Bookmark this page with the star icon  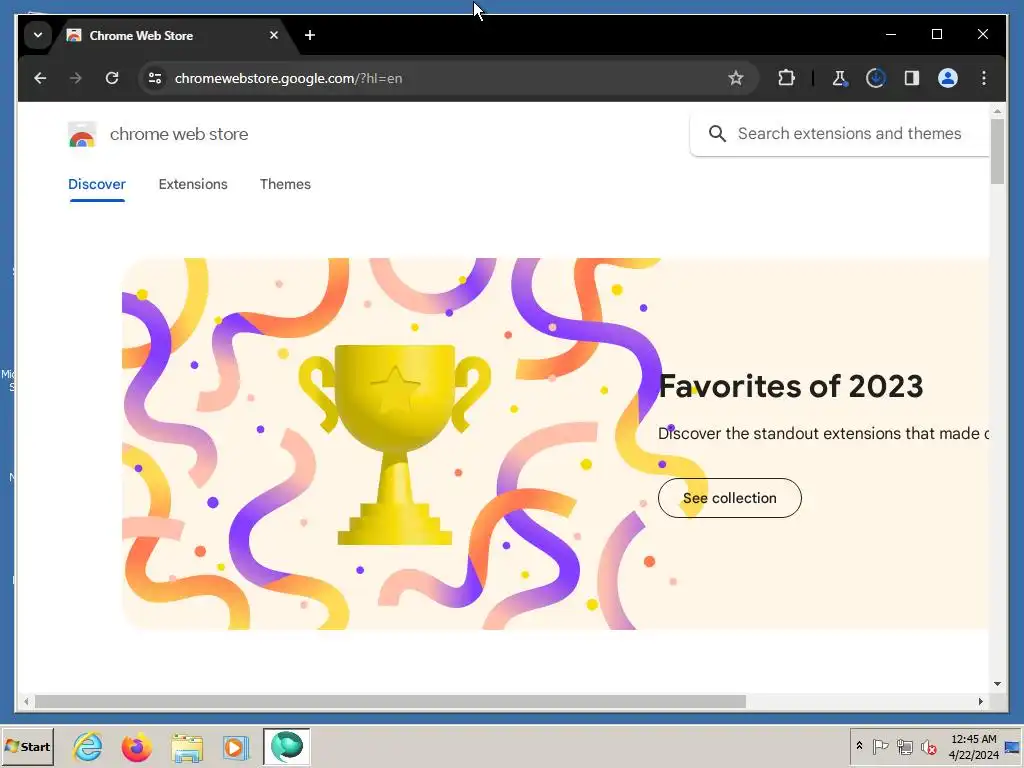pos(735,78)
